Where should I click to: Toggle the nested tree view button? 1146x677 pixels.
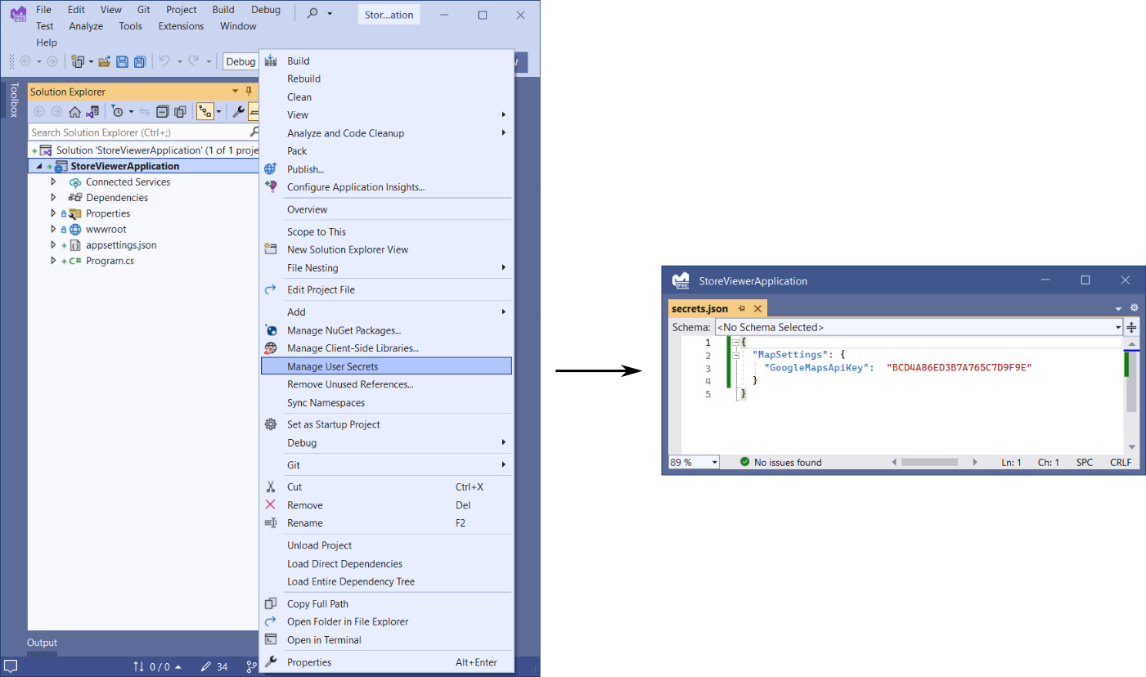205,112
